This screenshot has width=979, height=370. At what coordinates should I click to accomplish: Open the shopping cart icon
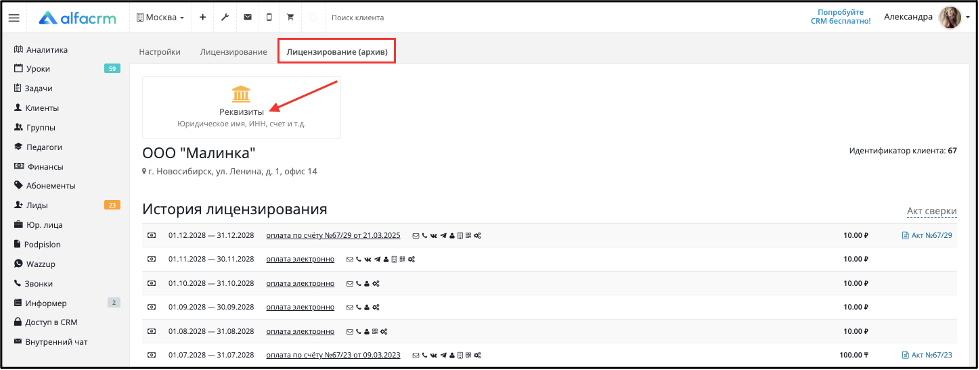(x=290, y=17)
